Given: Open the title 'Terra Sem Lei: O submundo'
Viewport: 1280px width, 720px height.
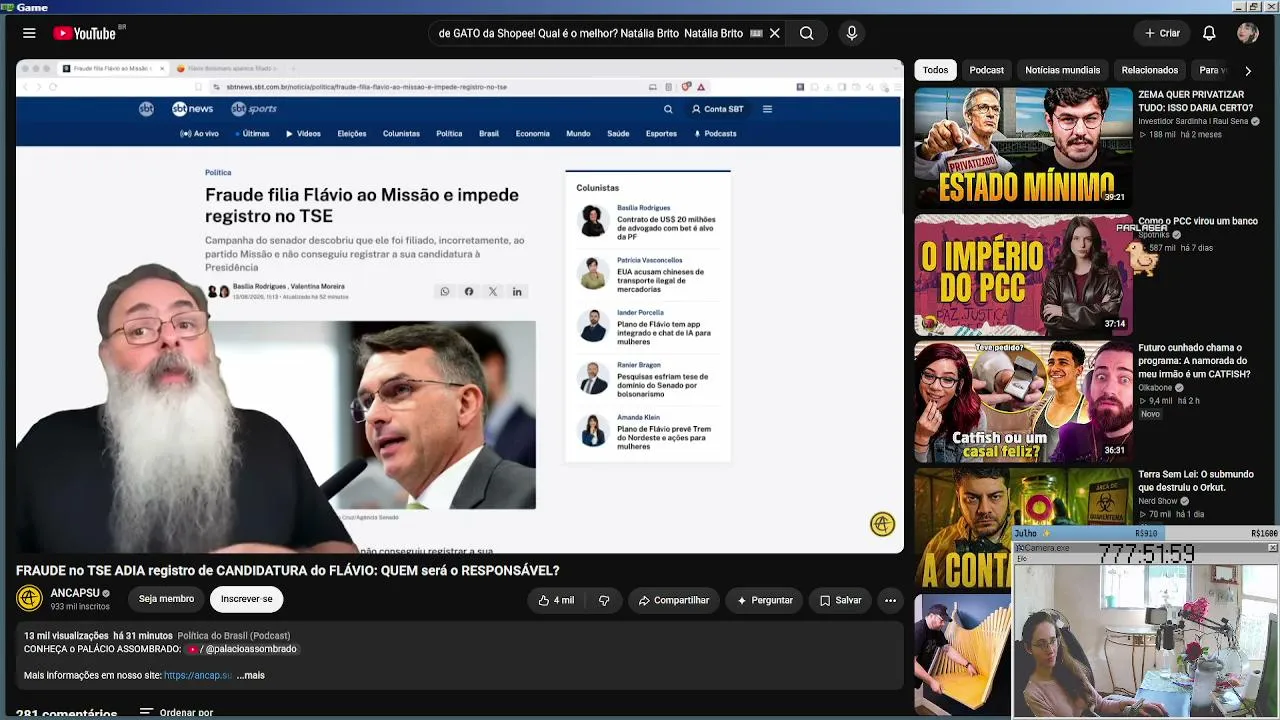Looking at the screenshot, I should point(1196,481).
